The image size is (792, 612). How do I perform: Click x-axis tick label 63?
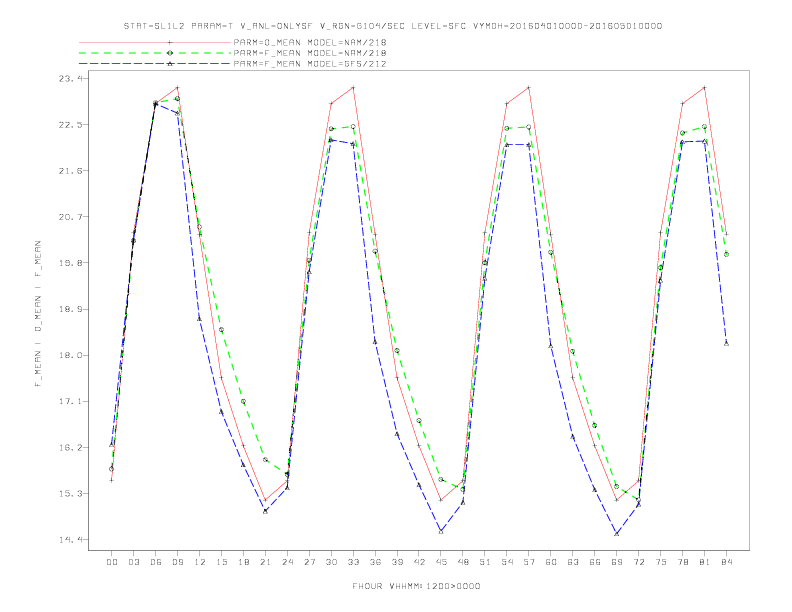[573, 562]
